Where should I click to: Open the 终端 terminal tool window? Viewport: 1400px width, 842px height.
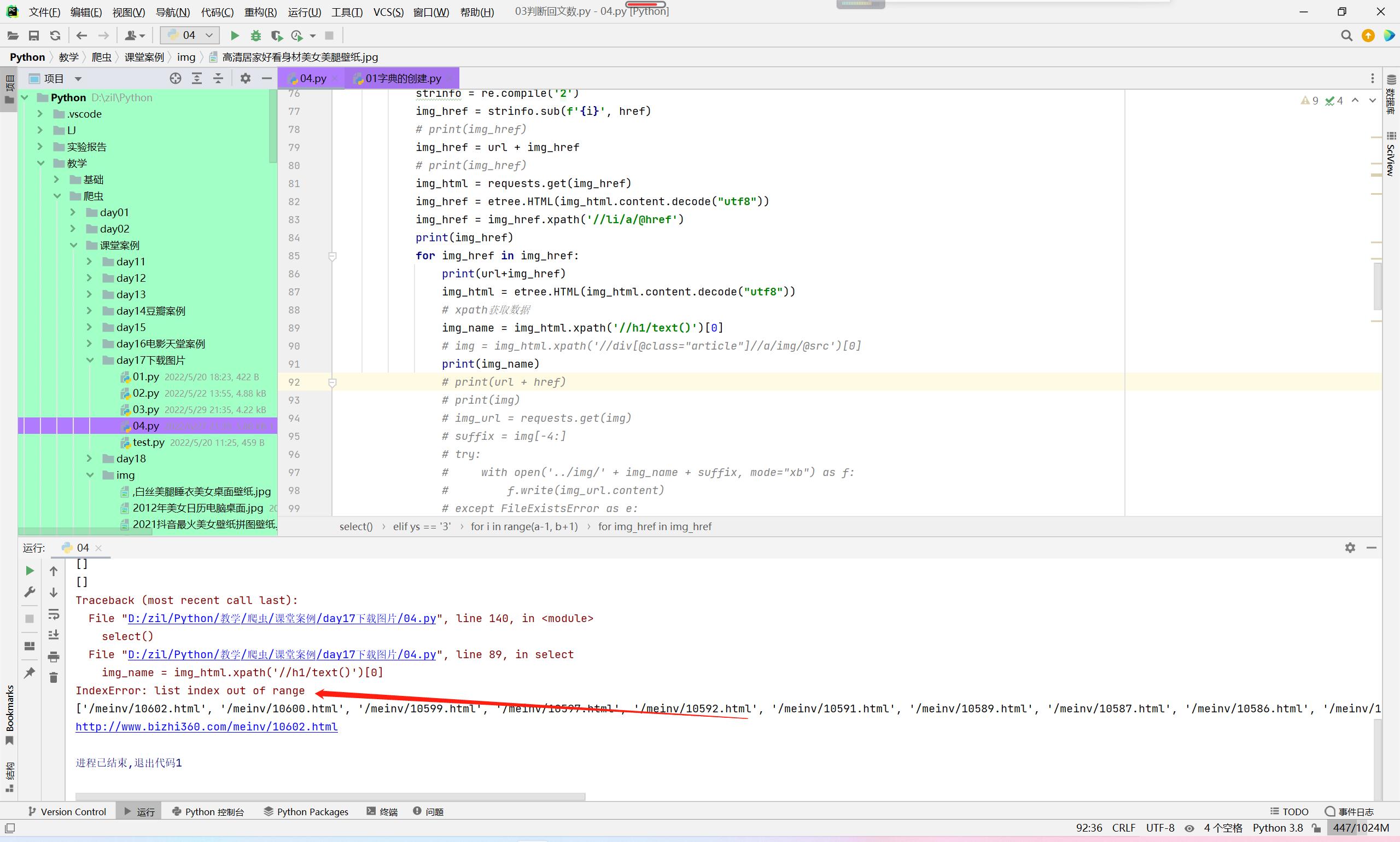(382, 811)
